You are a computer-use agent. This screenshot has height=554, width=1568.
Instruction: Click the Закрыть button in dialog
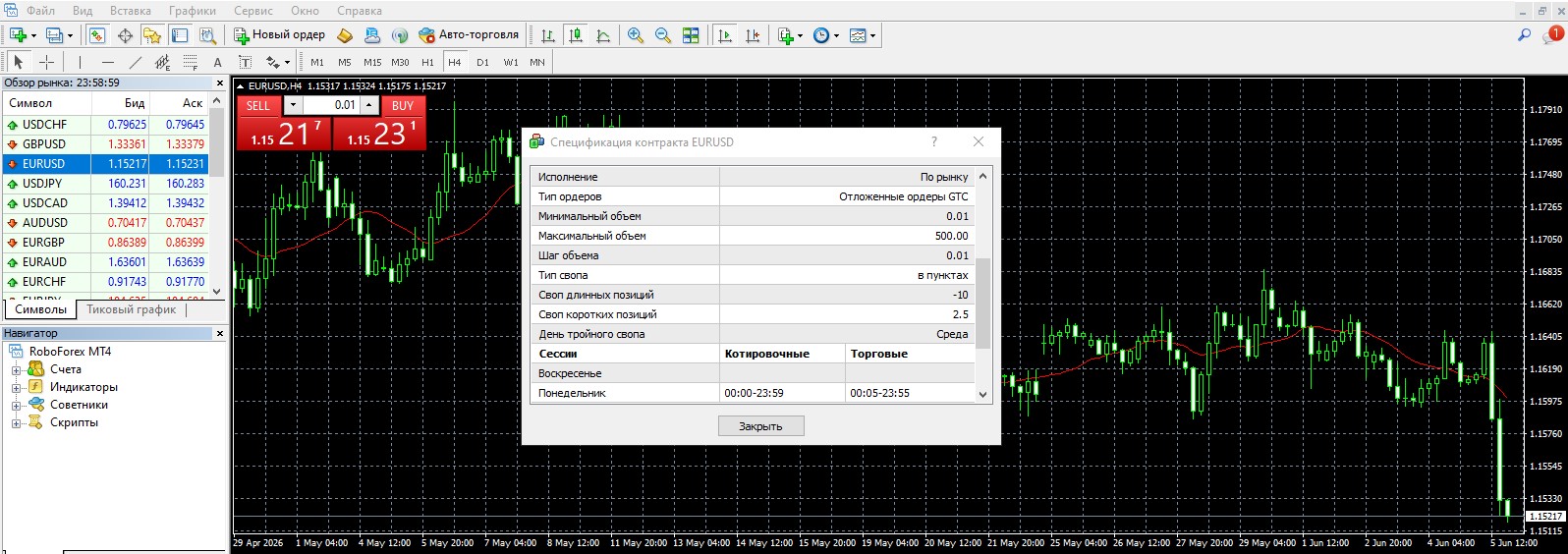tap(760, 426)
